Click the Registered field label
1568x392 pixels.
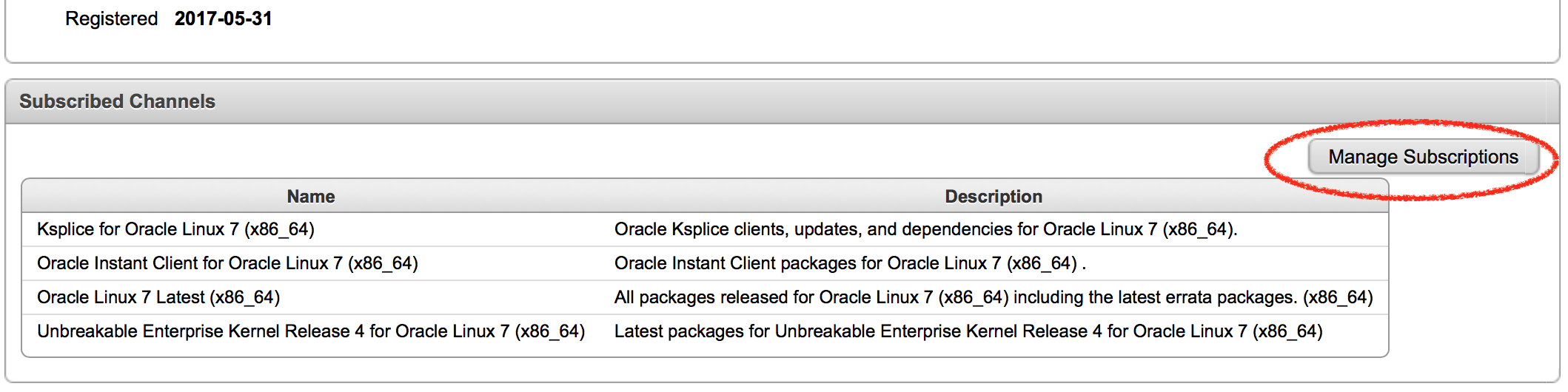click(111, 18)
